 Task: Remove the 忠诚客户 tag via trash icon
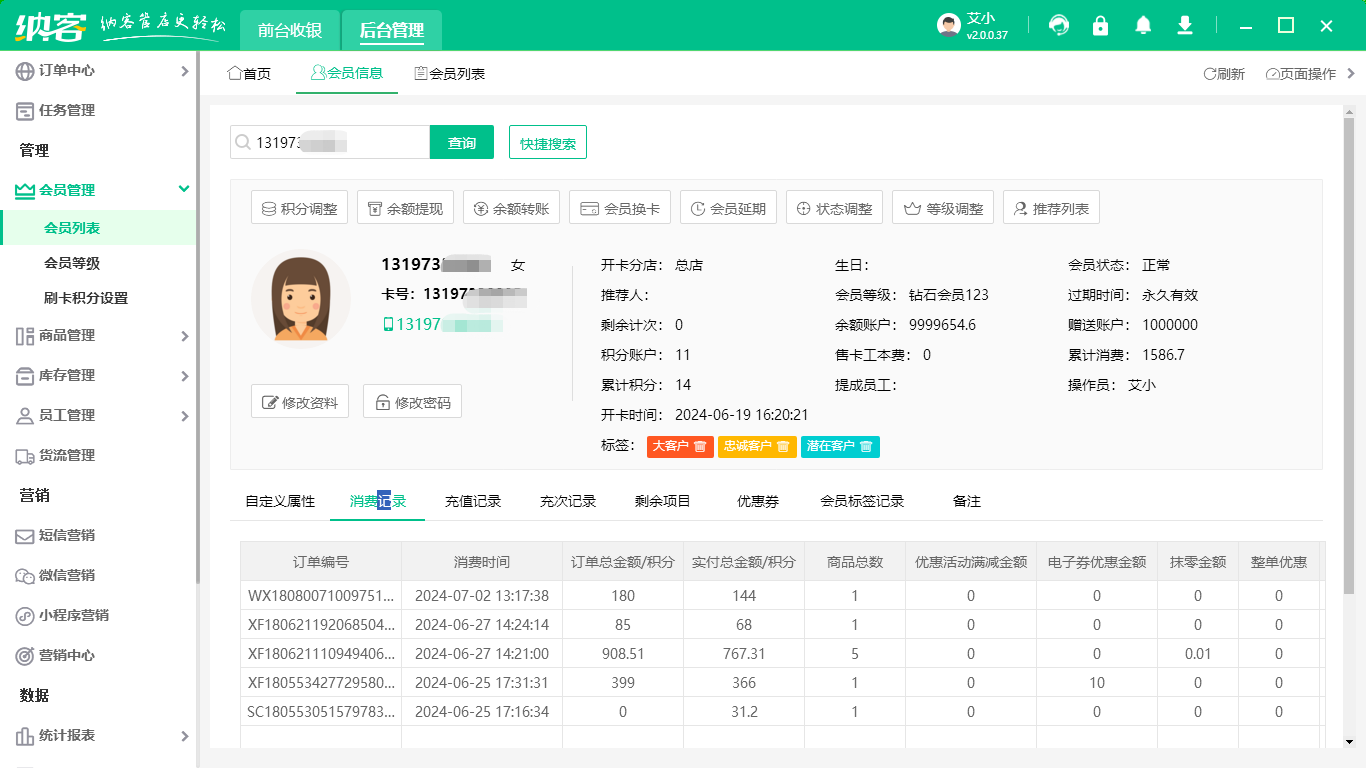pos(783,446)
